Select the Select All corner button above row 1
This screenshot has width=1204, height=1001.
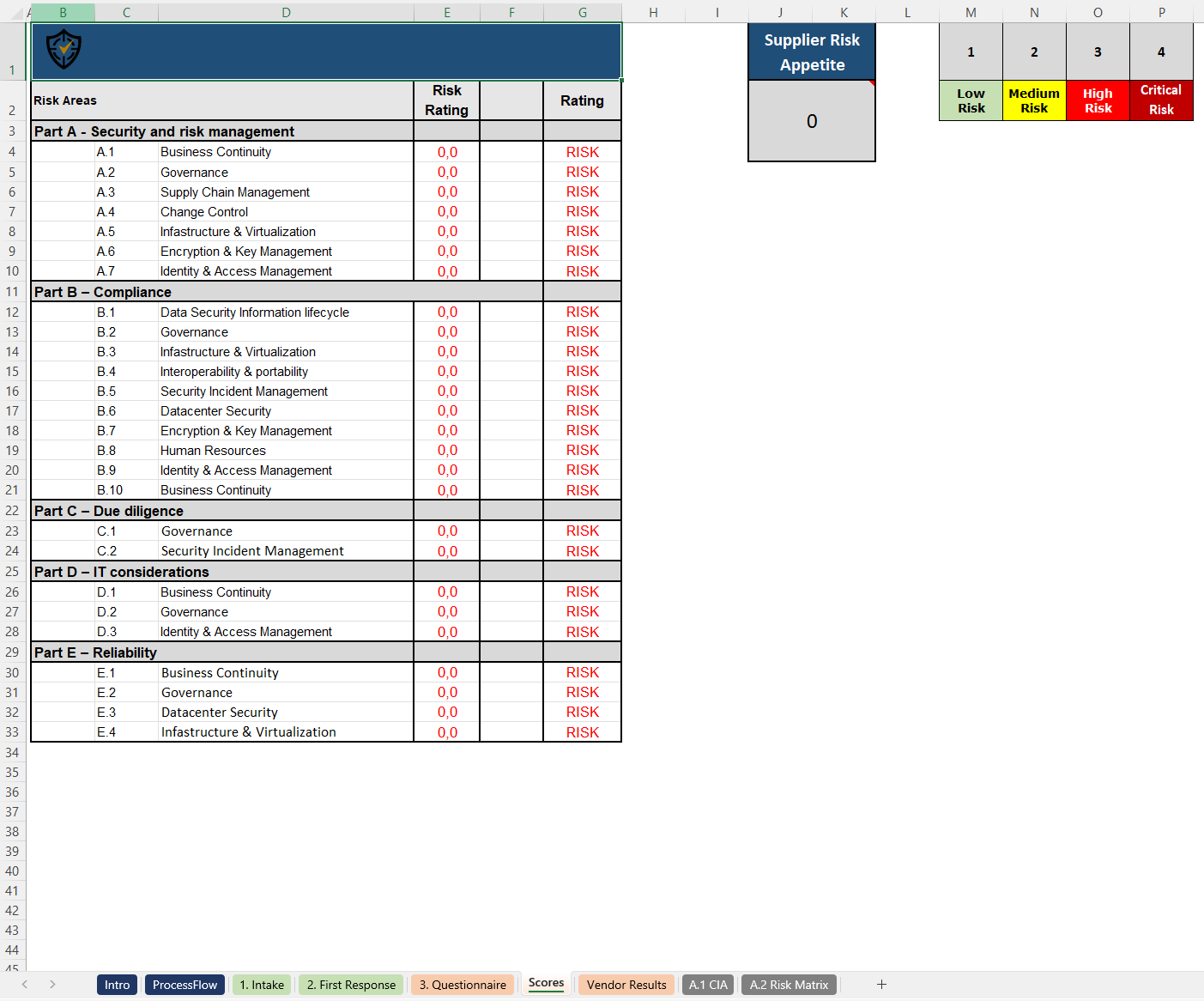[x=12, y=12]
